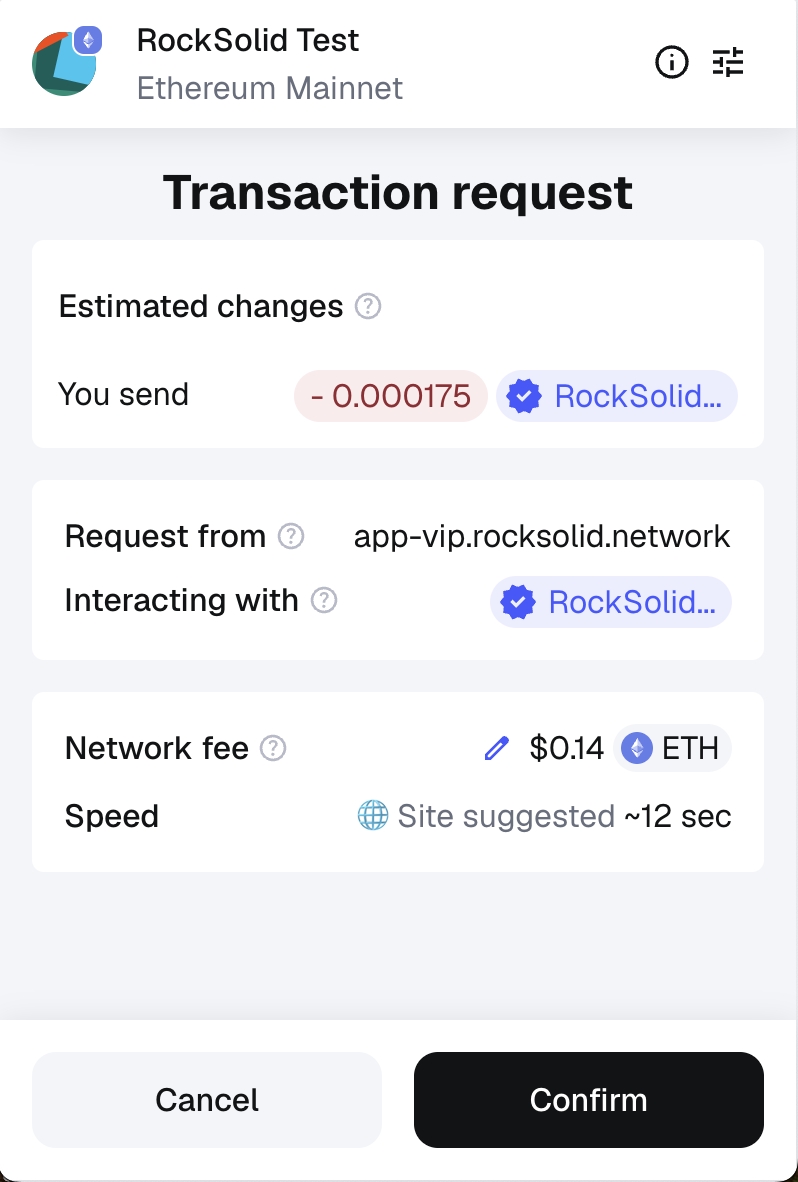Screen dimensions: 798x1182
Task: Click the RockSolid Test account name
Action: [248, 41]
